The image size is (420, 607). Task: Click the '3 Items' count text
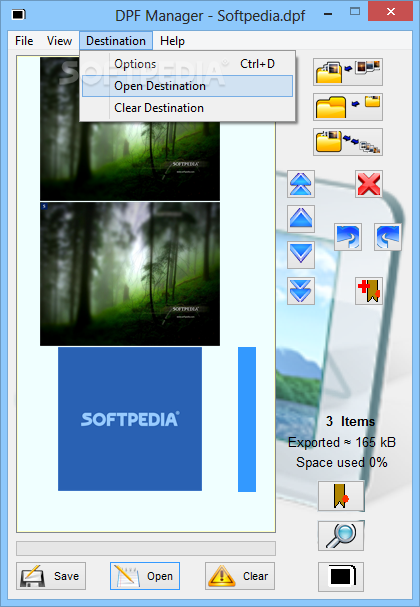point(350,421)
